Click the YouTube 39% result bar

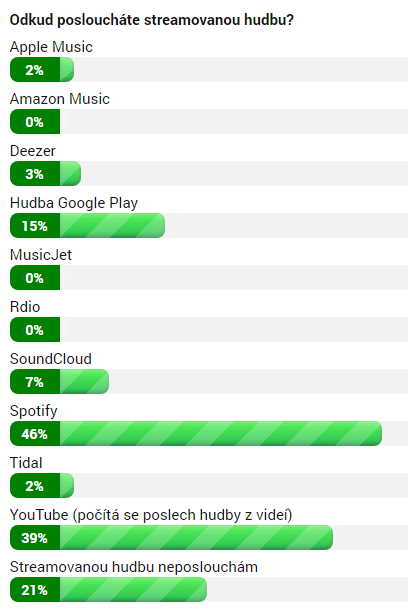tap(171, 537)
